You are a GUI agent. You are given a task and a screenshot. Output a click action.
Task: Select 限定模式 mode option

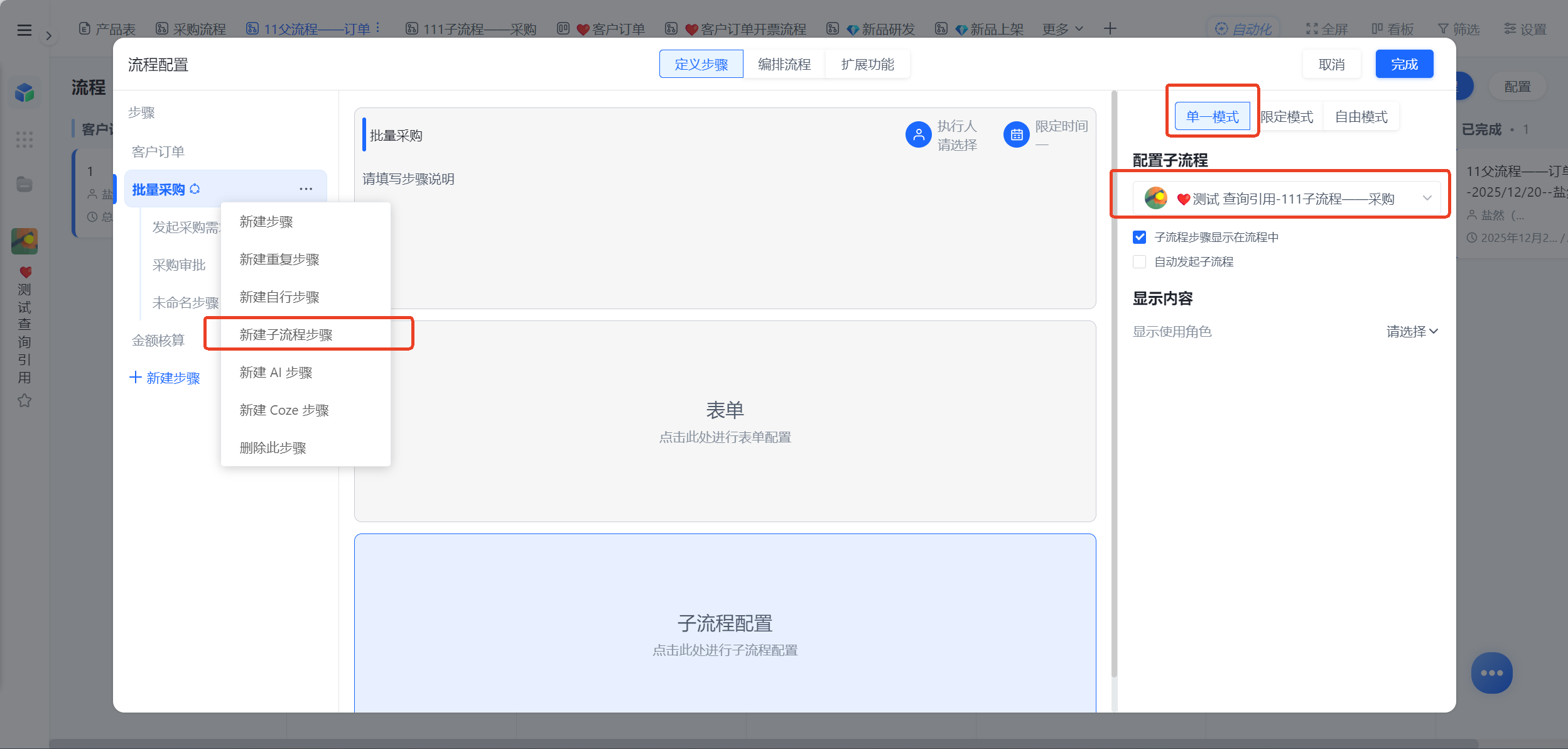pos(1287,116)
